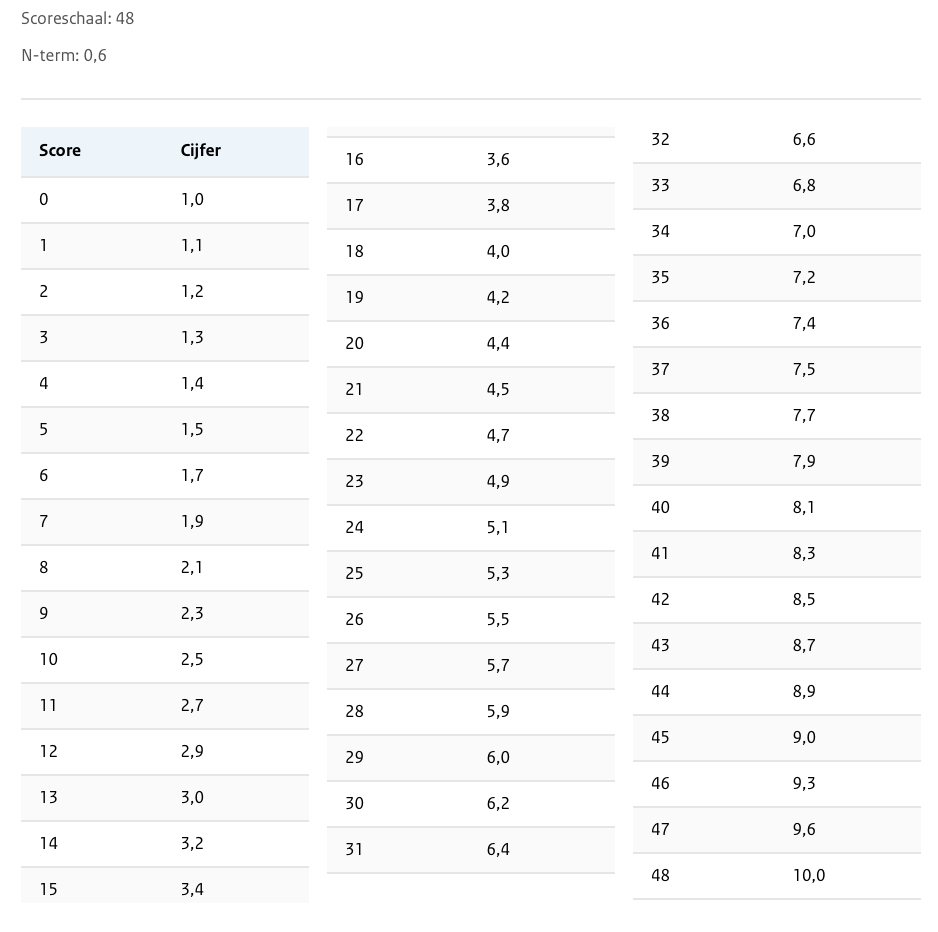Click the cijfer 7,0 cell
This screenshot has width=938, height=932.
pyautogui.click(x=804, y=231)
